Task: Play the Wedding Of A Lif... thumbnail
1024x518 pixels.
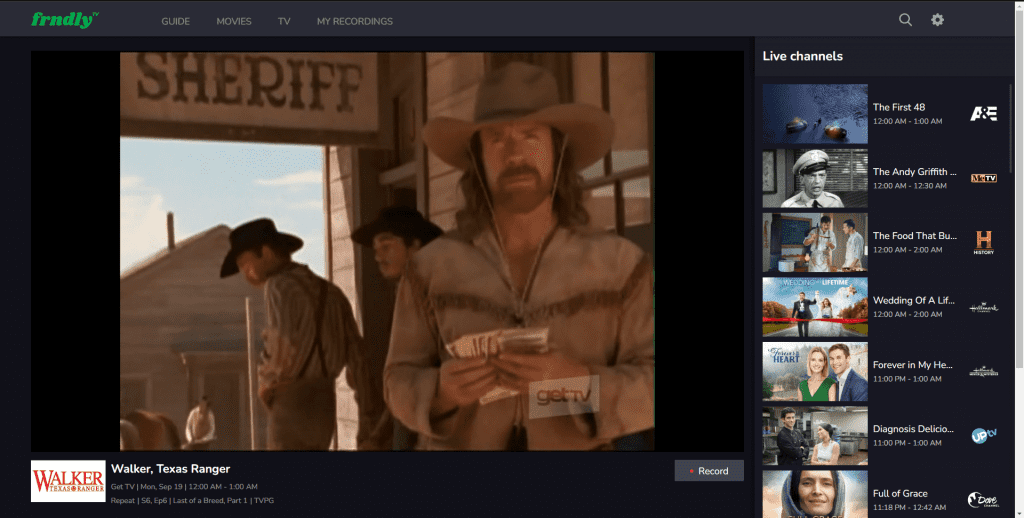Action: pos(815,307)
